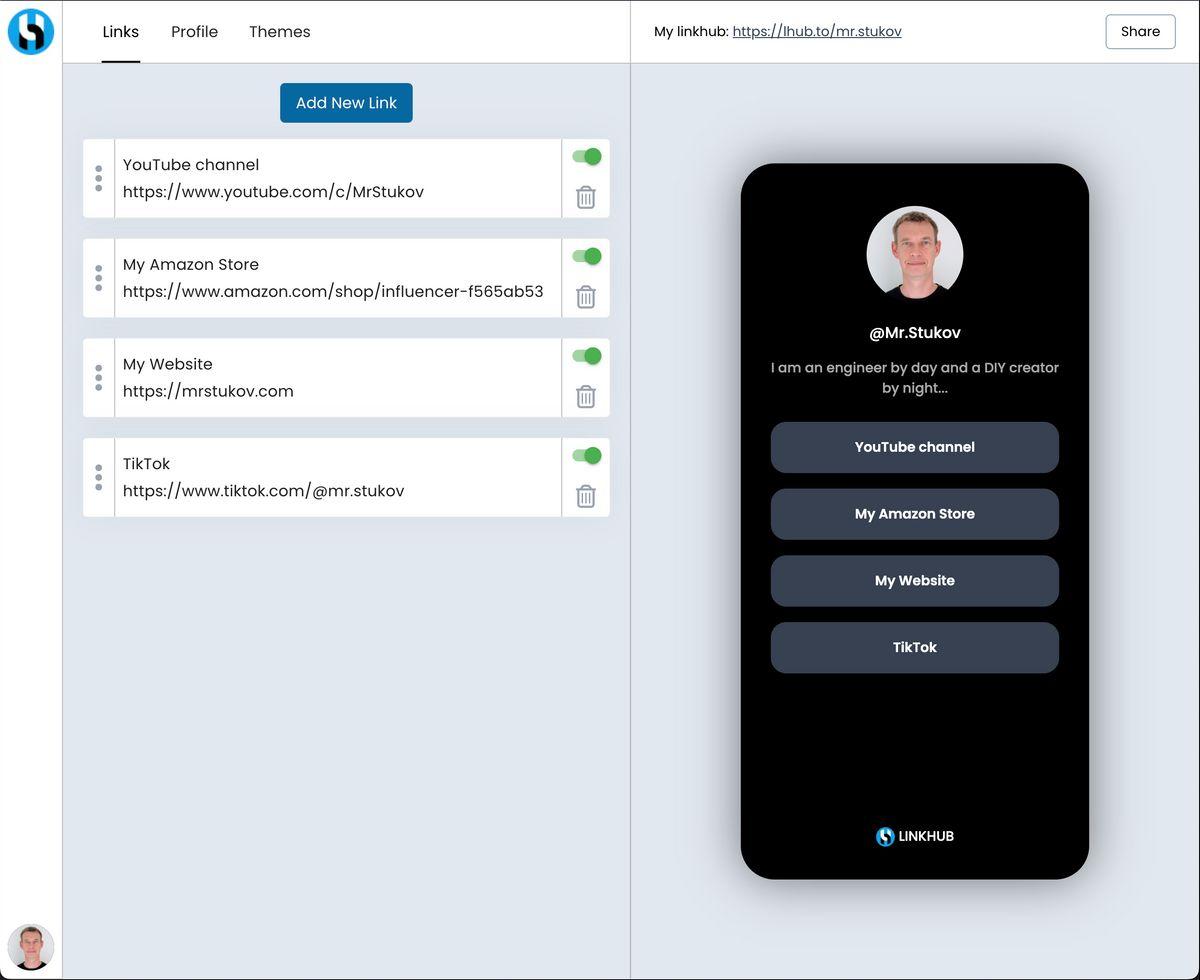Image resolution: width=1200 pixels, height=980 pixels.
Task: Grab the TikTok drag handle
Action: [x=98, y=477]
